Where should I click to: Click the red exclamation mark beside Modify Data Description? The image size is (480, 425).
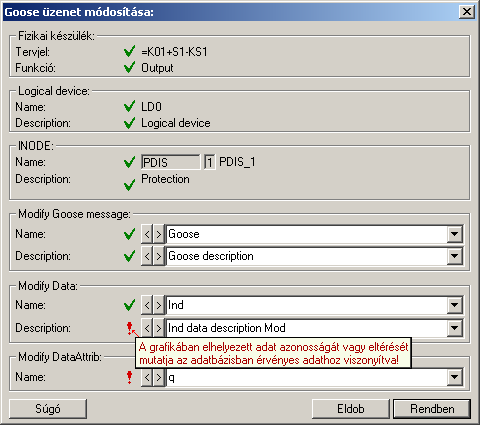[130, 328]
